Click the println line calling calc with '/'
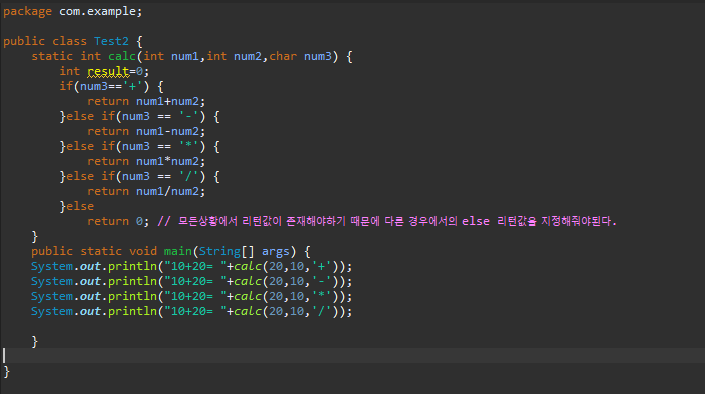Image resolution: width=705 pixels, height=394 pixels. point(192,311)
